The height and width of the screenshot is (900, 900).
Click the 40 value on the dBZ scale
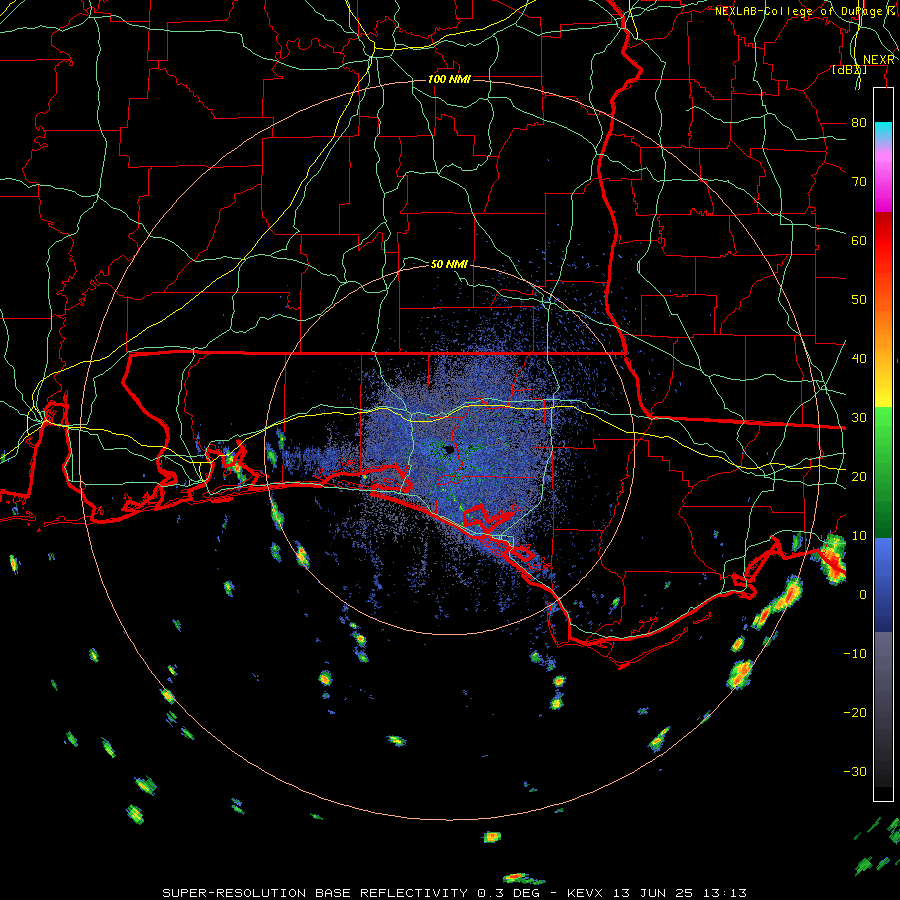pos(859,359)
